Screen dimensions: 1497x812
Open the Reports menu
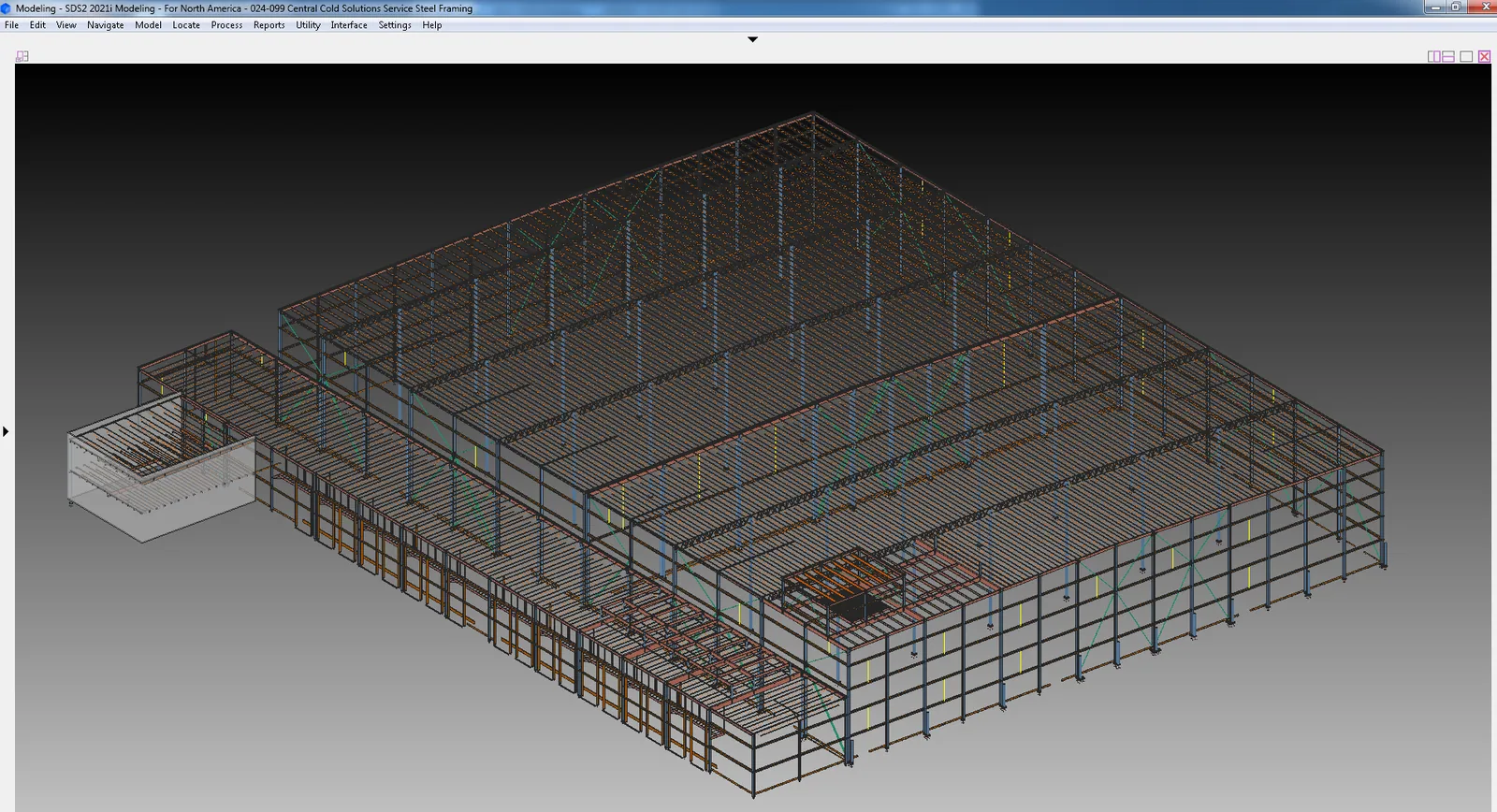[x=269, y=25]
